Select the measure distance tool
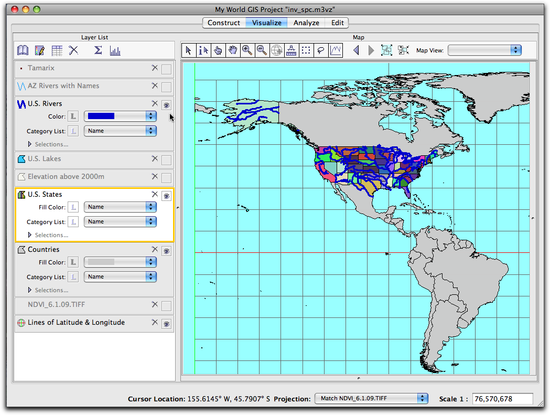550x415 pixels. pyautogui.click(x=291, y=51)
